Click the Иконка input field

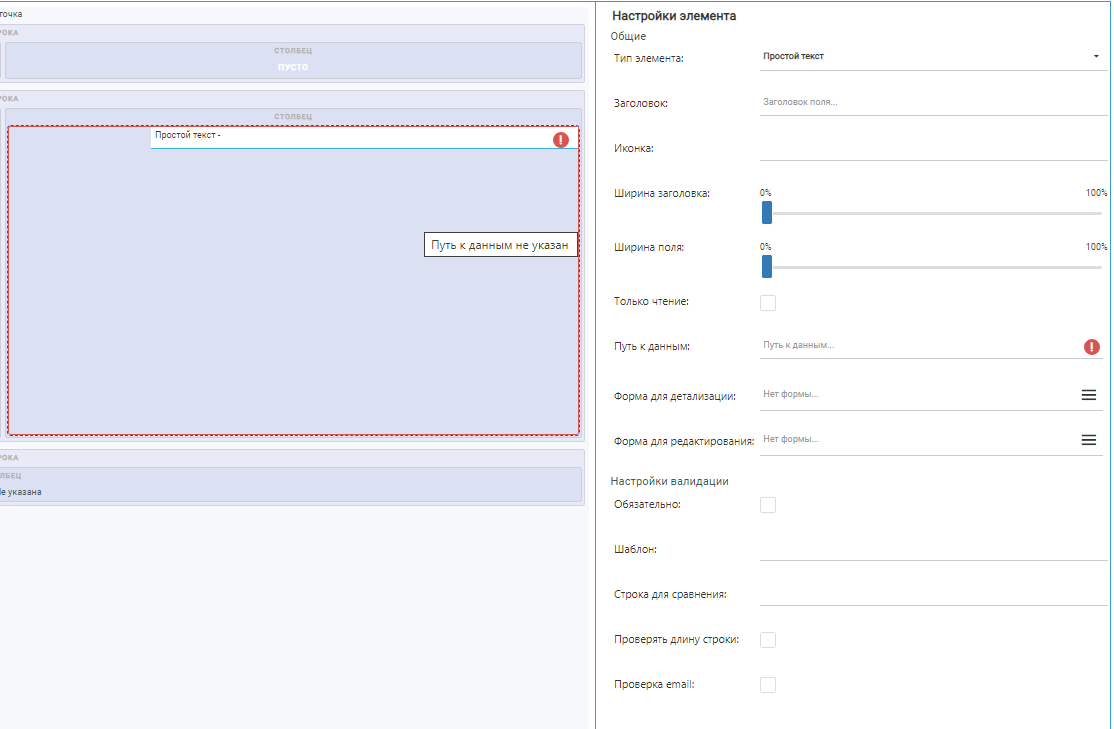930,148
